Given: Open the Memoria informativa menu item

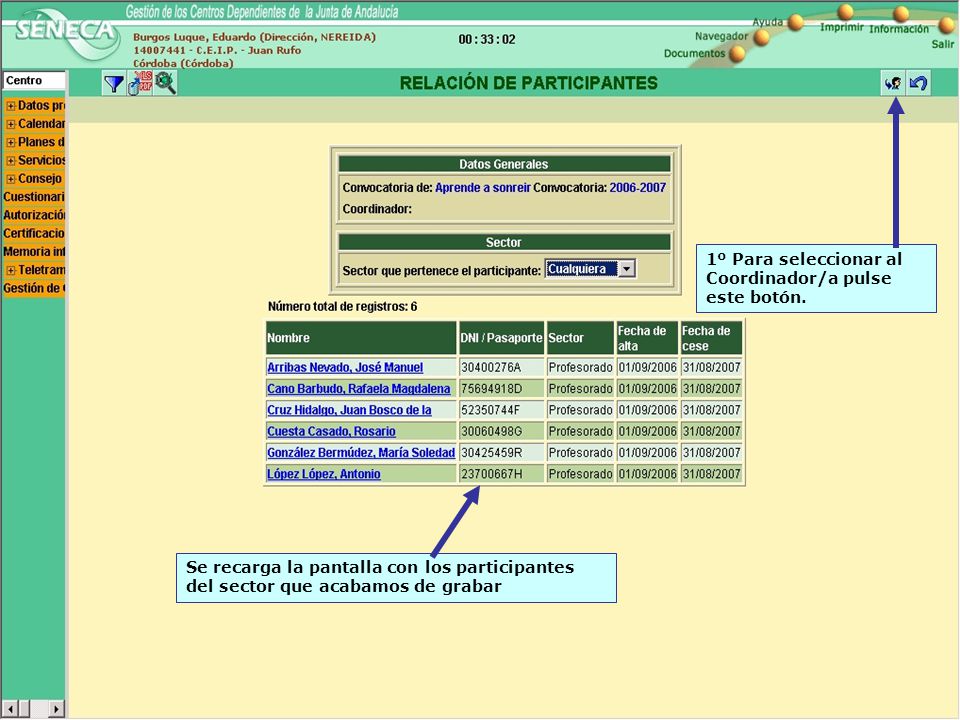Looking at the screenshot, I should coord(34,252).
